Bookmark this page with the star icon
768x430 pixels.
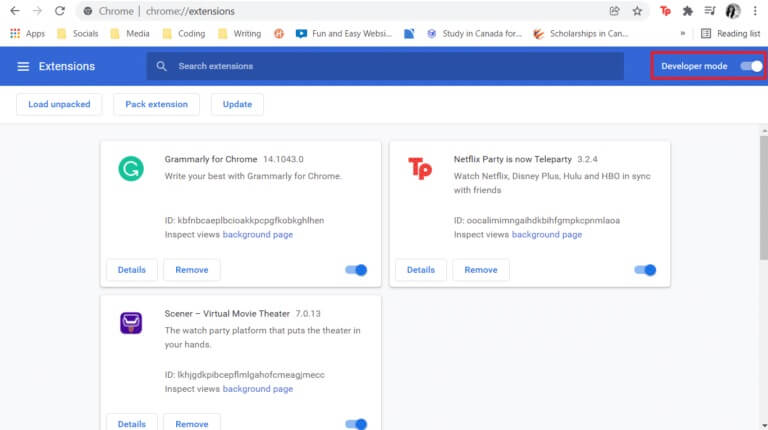(x=637, y=11)
